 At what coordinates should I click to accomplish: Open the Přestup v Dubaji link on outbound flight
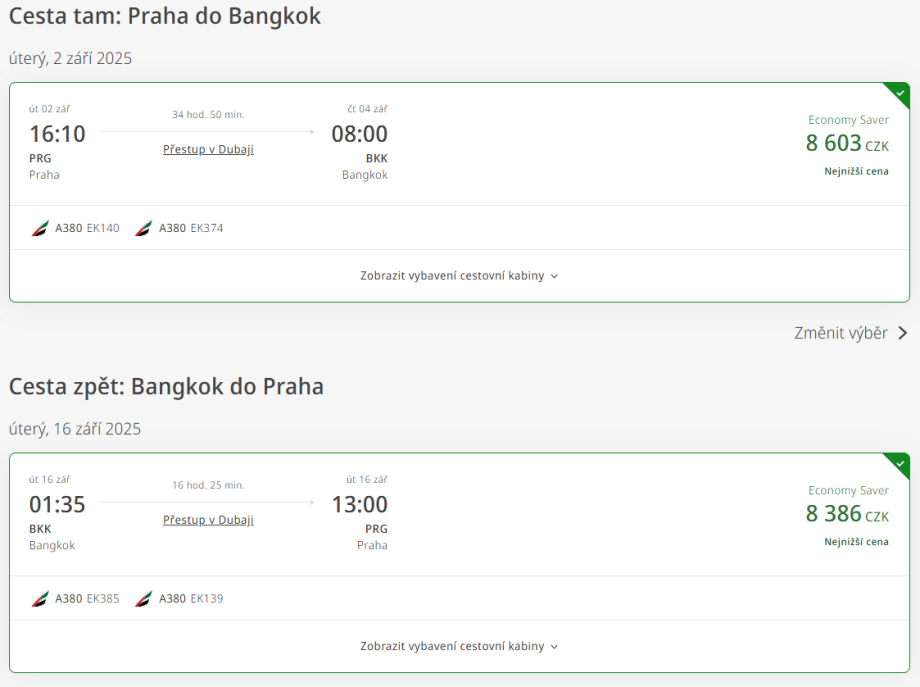coord(208,149)
